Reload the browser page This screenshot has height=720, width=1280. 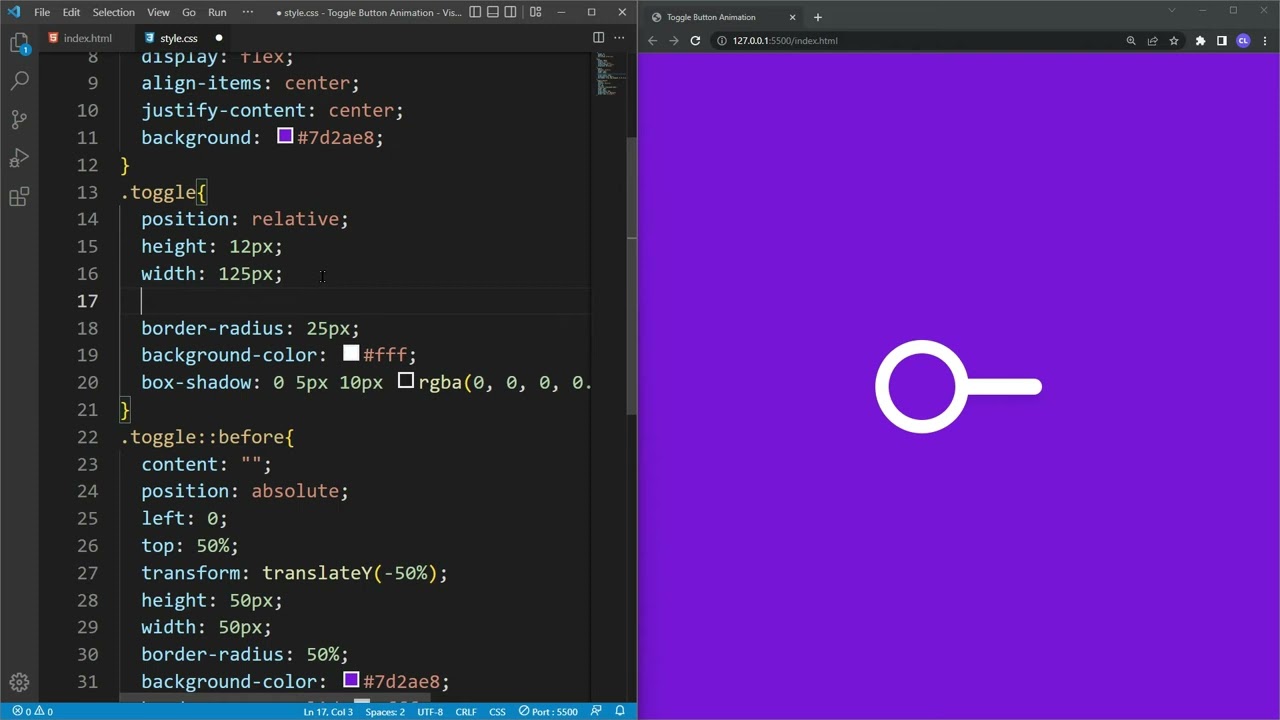point(695,41)
